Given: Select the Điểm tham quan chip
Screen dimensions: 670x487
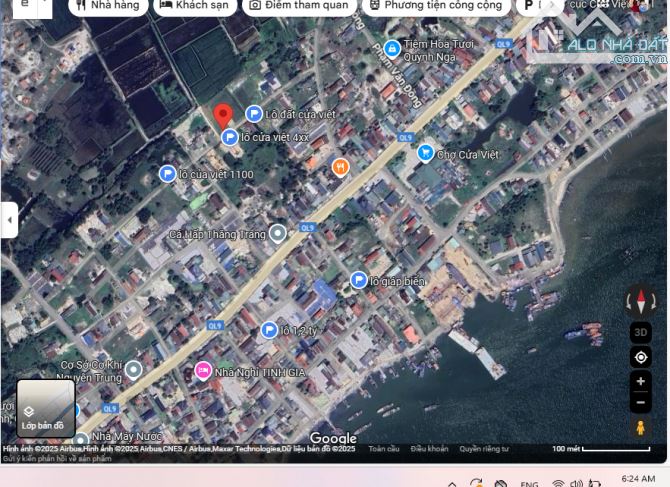Looking at the screenshot, I should (298, 5).
